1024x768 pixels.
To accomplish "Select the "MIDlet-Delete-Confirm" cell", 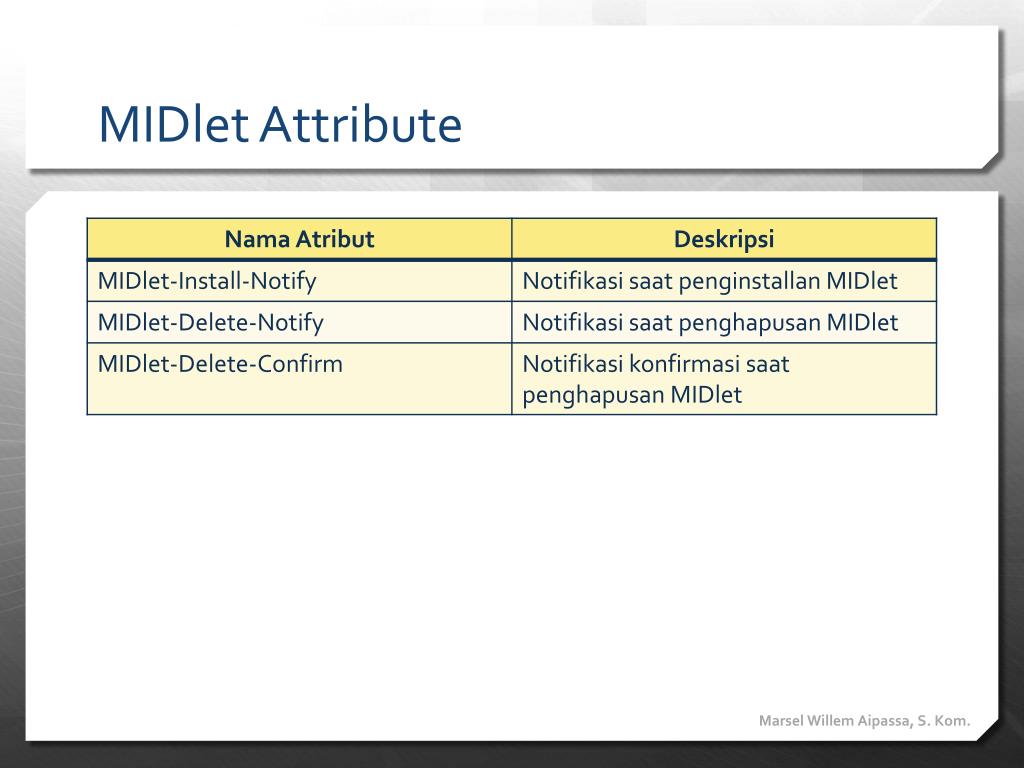I will point(299,379).
